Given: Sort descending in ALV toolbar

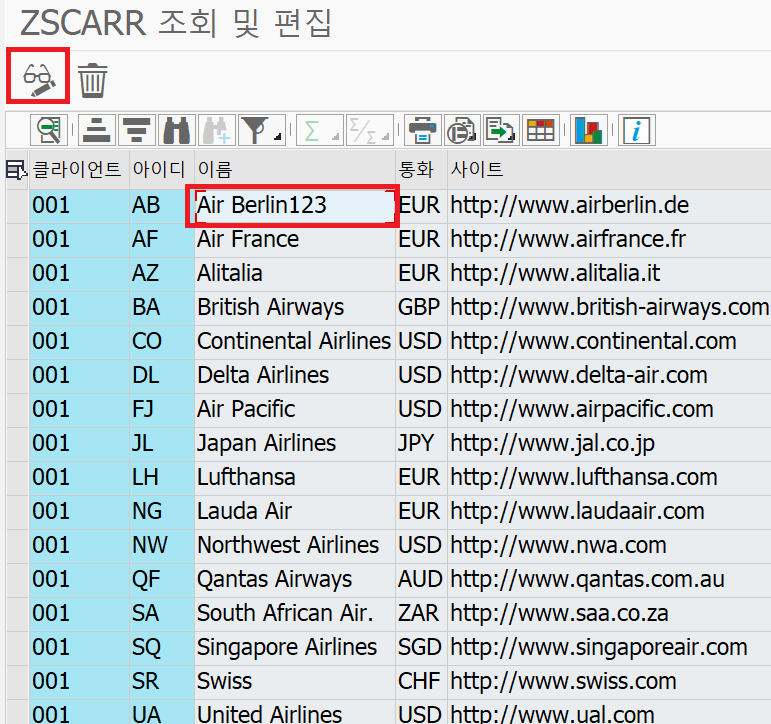Looking at the screenshot, I should click(x=137, y=130).
